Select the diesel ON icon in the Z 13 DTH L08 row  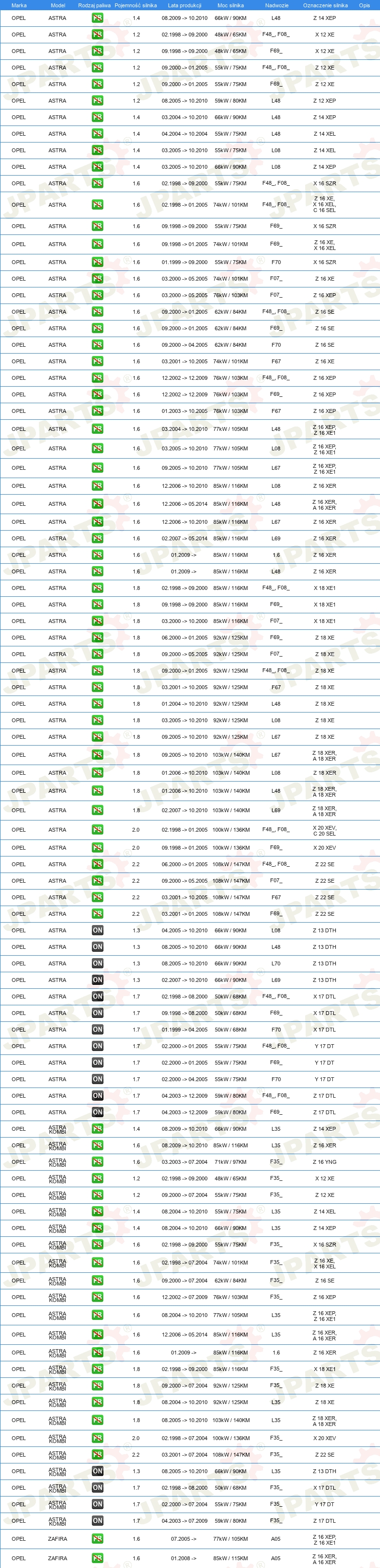(97, 930)
